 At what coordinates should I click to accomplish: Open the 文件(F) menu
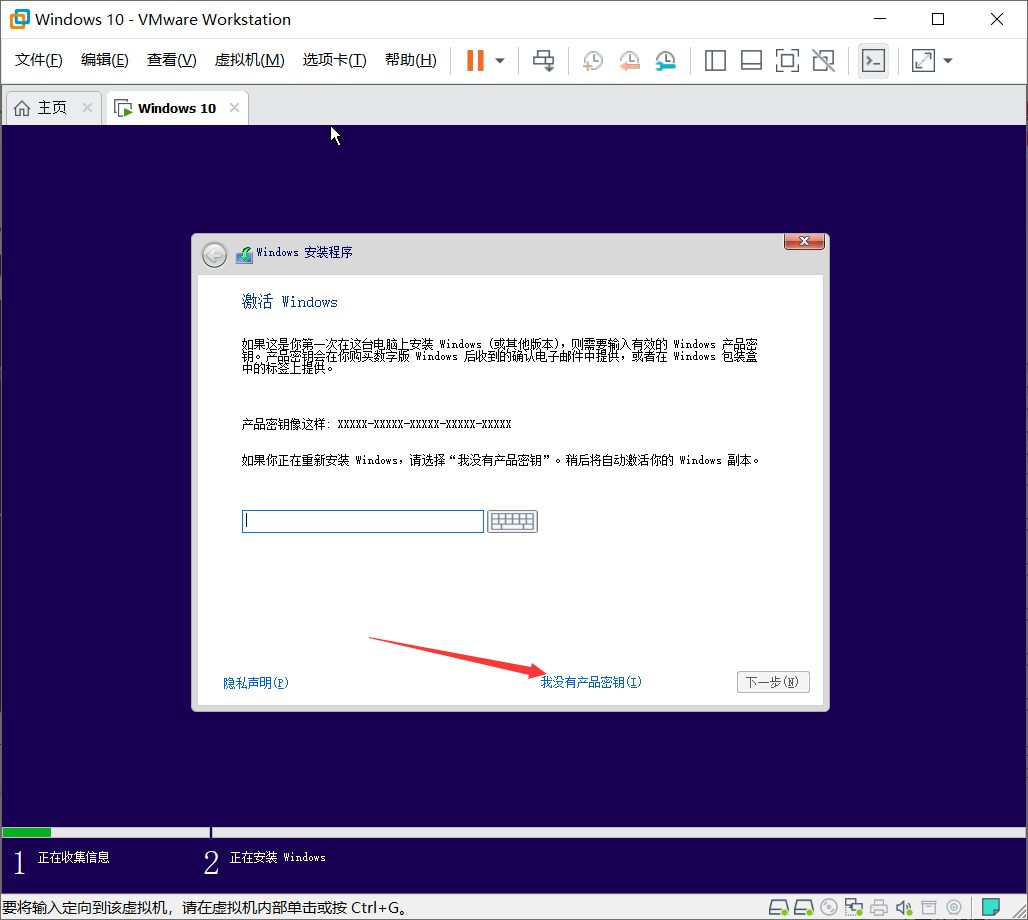click(39, 60)
